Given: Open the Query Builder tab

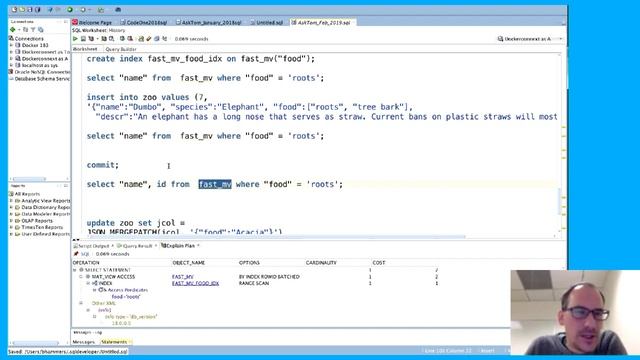Looking at the screenshot, I should [121, 49].
